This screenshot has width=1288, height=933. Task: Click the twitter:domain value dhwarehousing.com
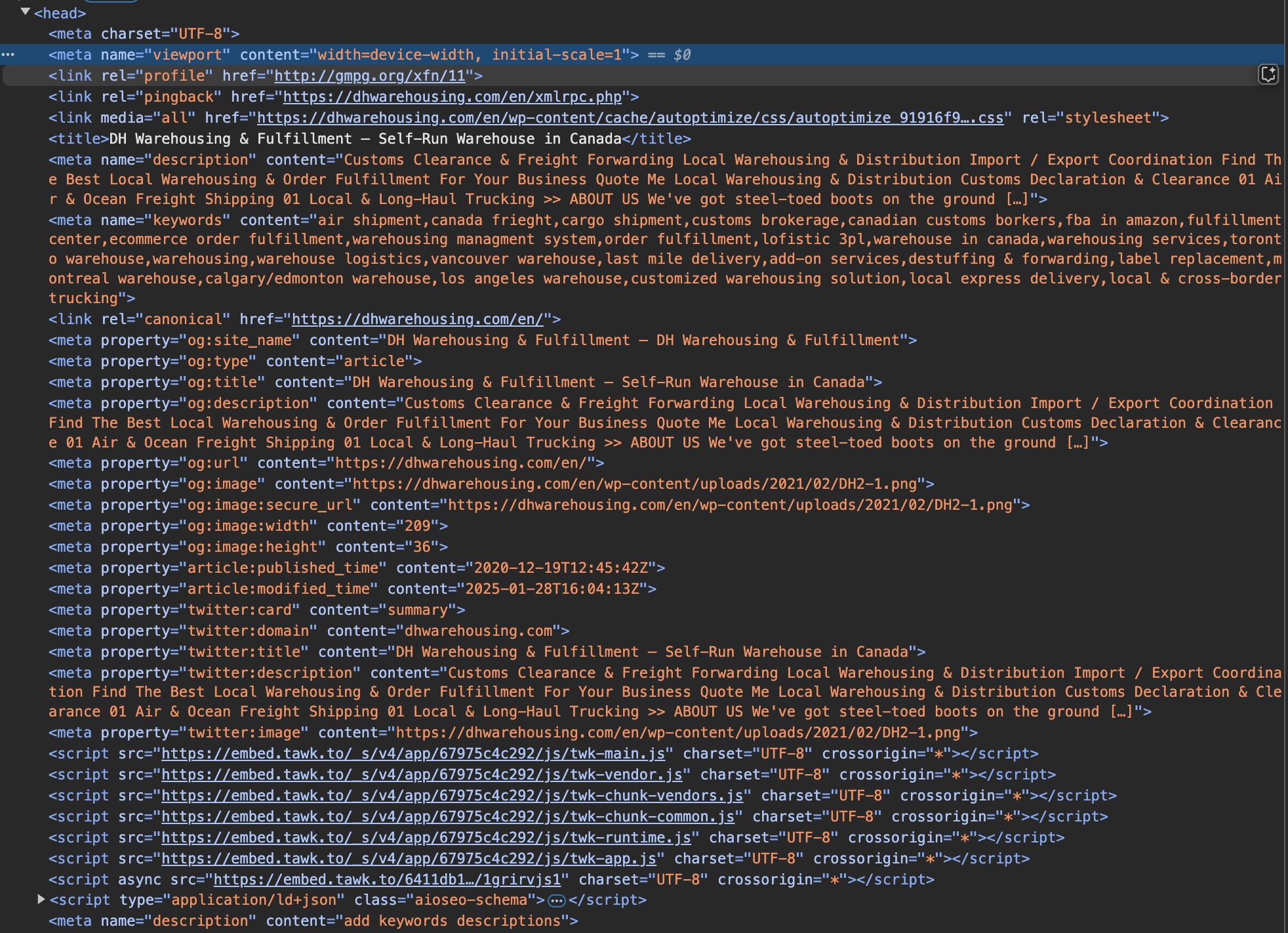click(x=479, y=631)
